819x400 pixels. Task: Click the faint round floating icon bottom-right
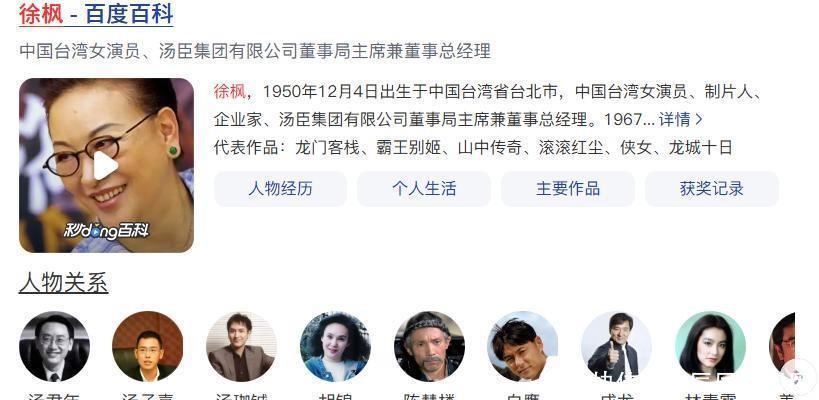point(798,377)
